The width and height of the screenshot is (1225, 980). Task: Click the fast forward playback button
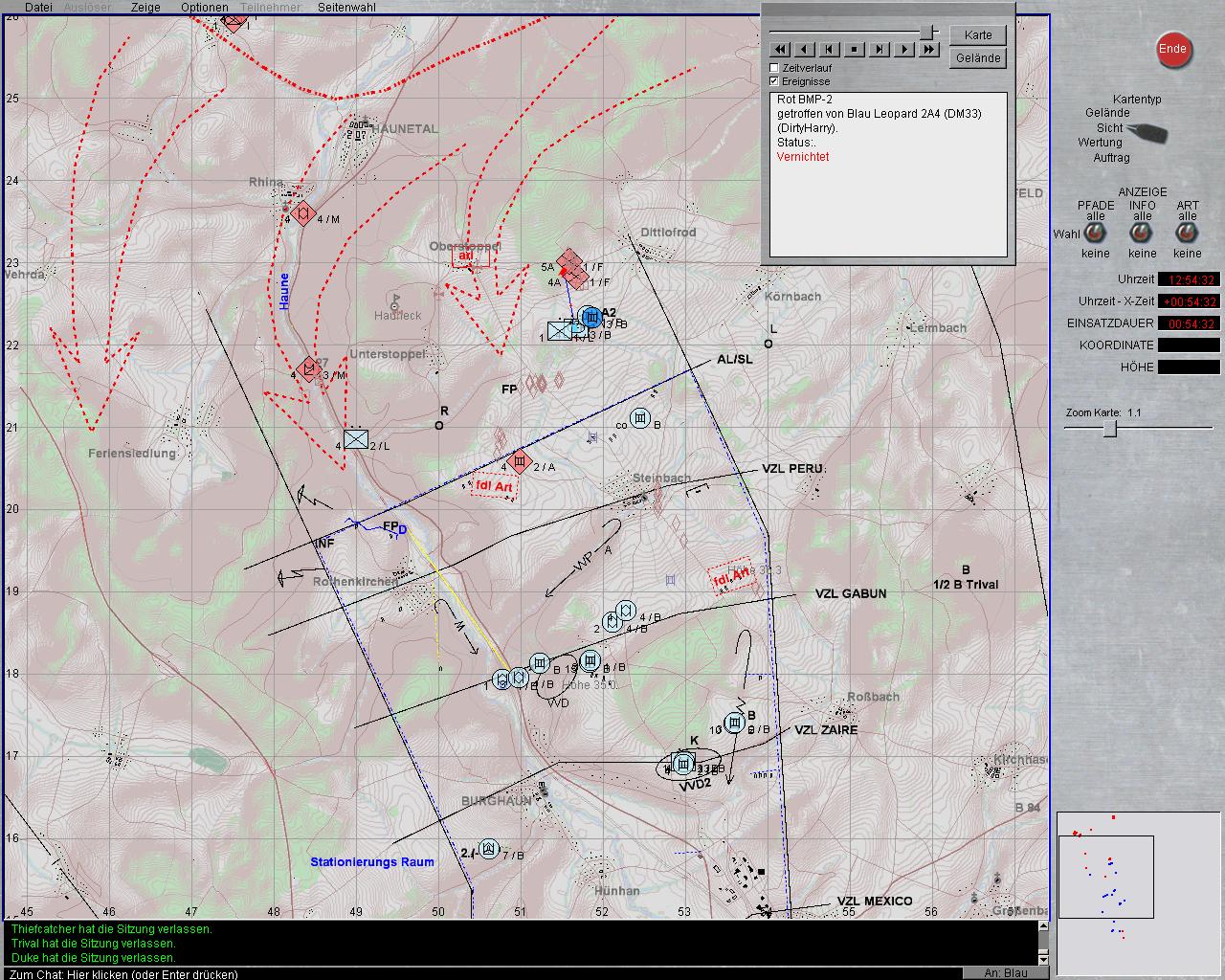pos(929,50)
